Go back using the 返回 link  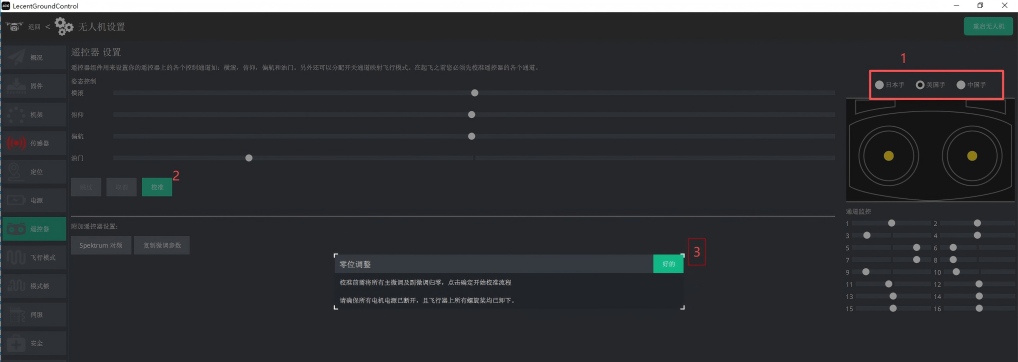tap(34, 27)
